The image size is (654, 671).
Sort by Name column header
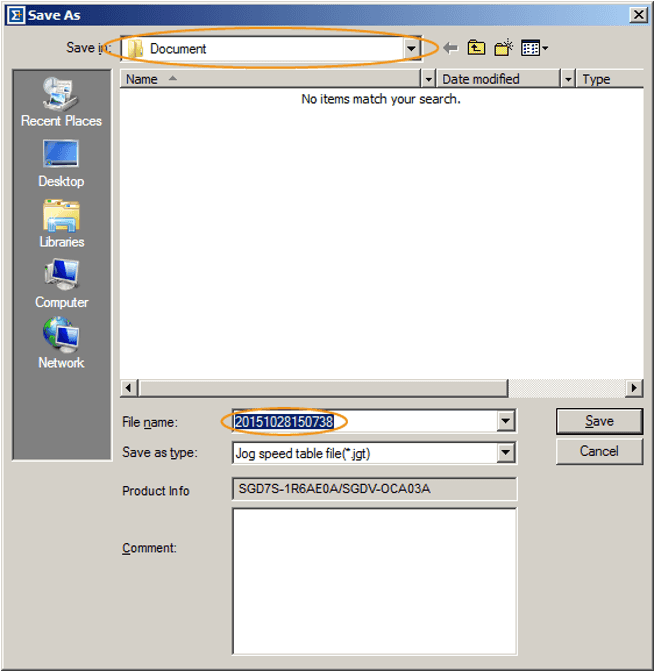pyautogui.click(x=270, y=79)
